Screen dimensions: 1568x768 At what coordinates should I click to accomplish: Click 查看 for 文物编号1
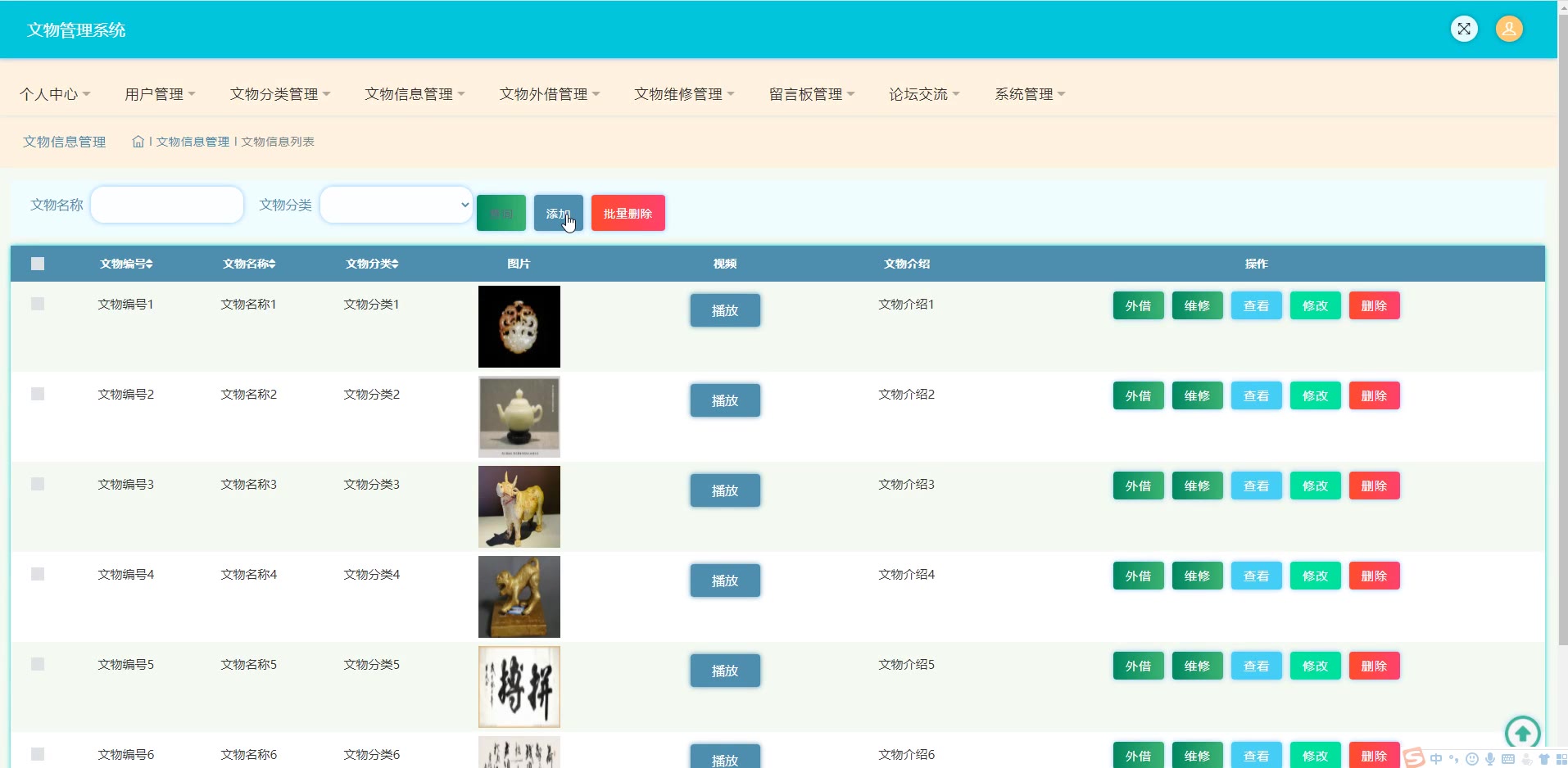point(1256,305)
